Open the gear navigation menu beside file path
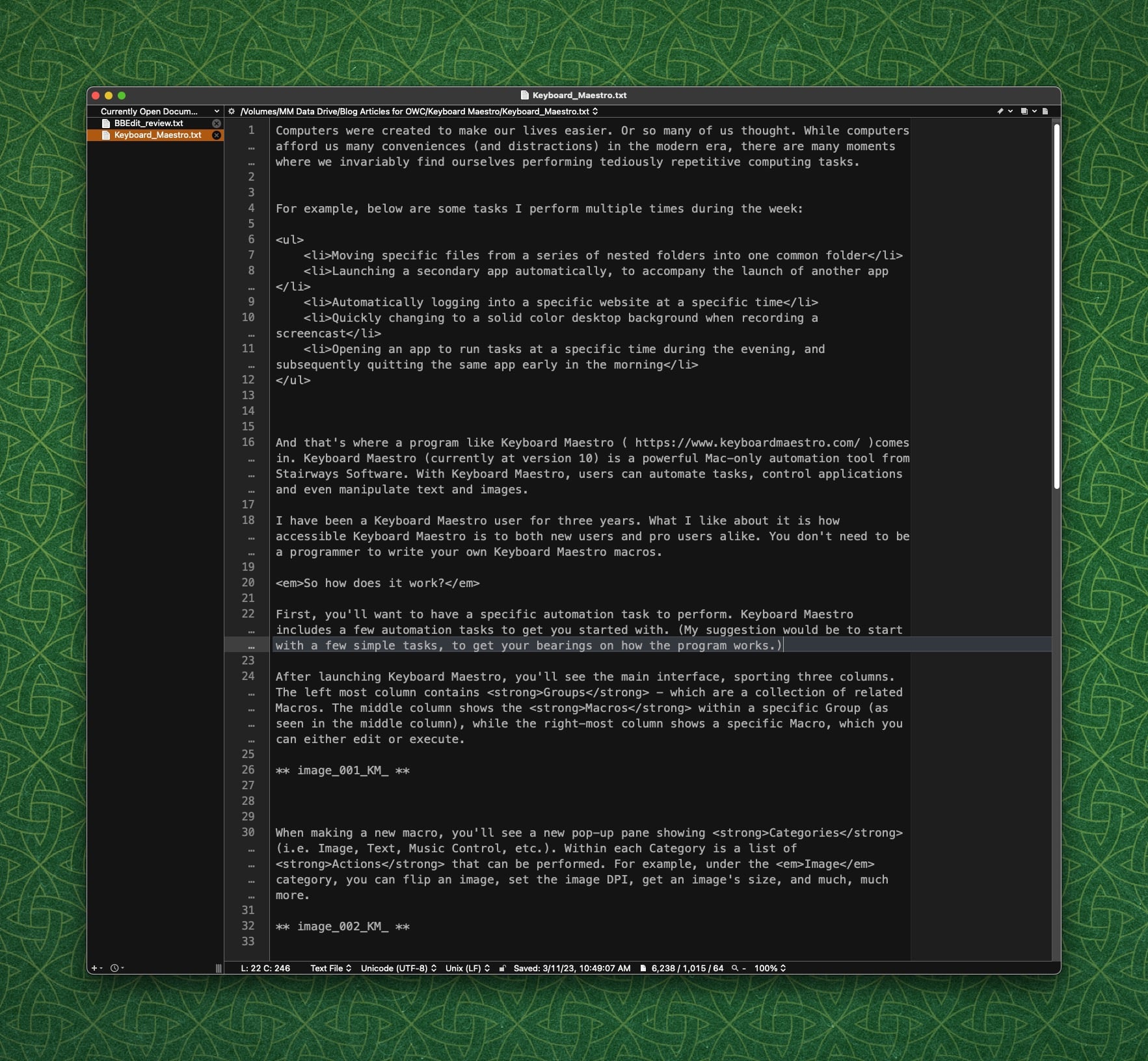Viewport: 1148px width, 1061px height. [x=232, y=111]
